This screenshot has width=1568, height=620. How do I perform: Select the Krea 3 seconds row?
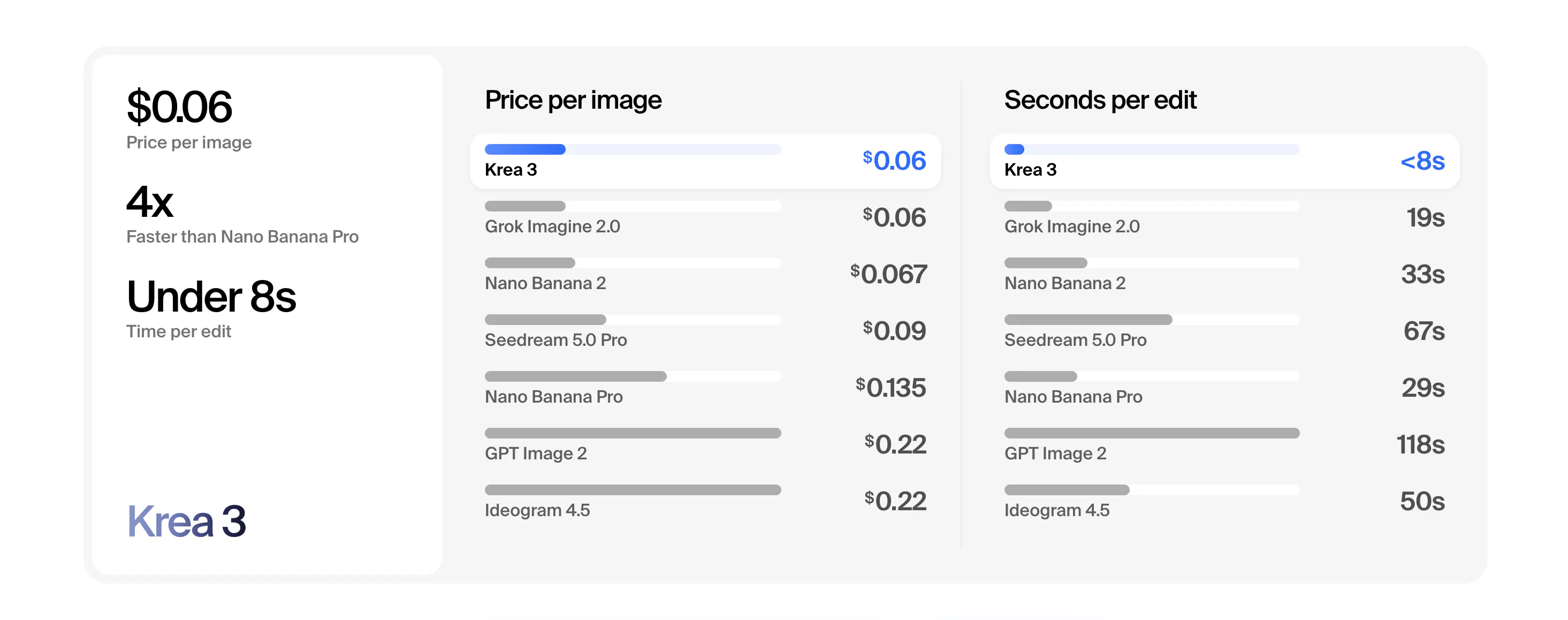pos(1224,161)
